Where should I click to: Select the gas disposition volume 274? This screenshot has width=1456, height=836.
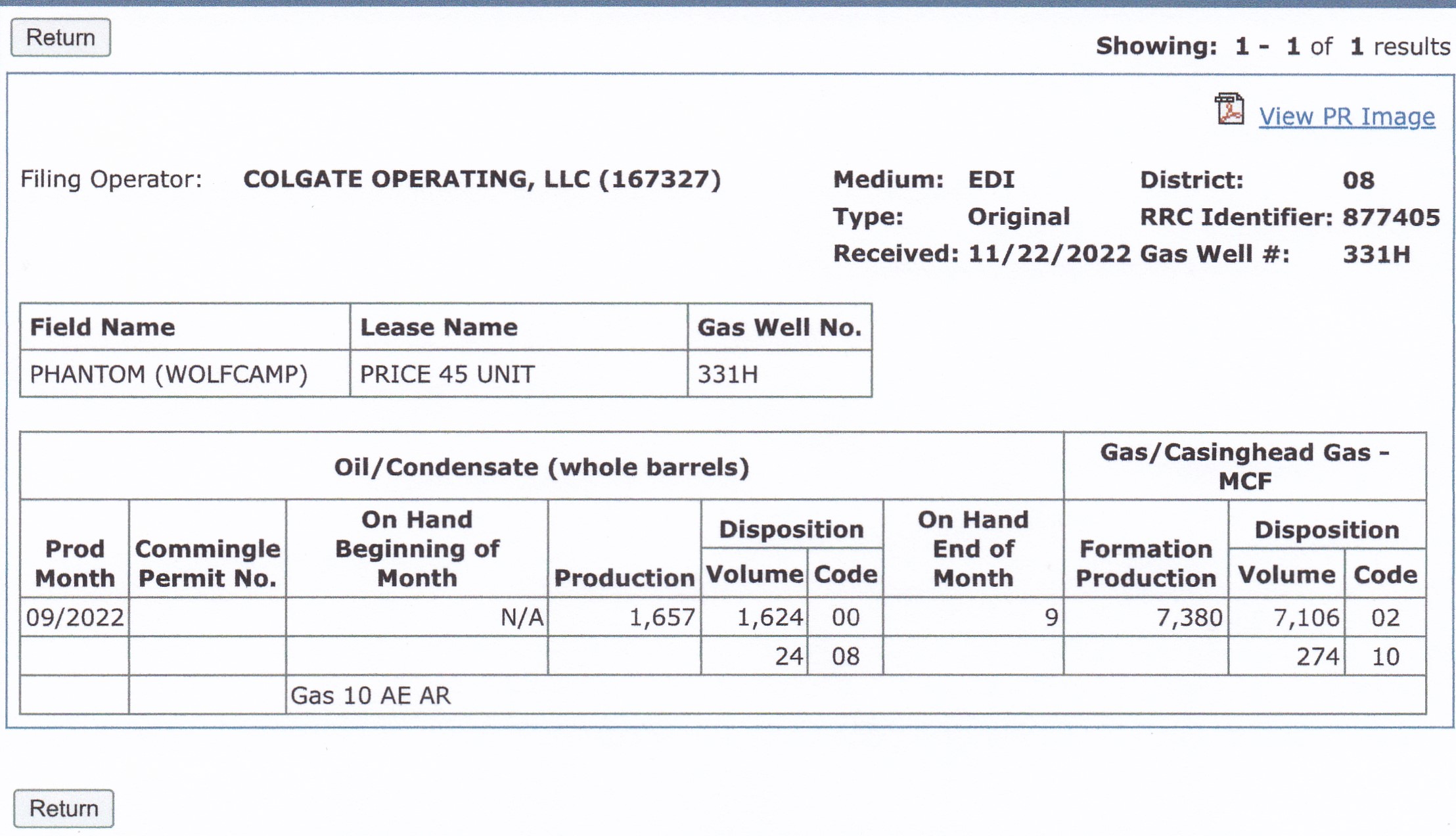1317,656
